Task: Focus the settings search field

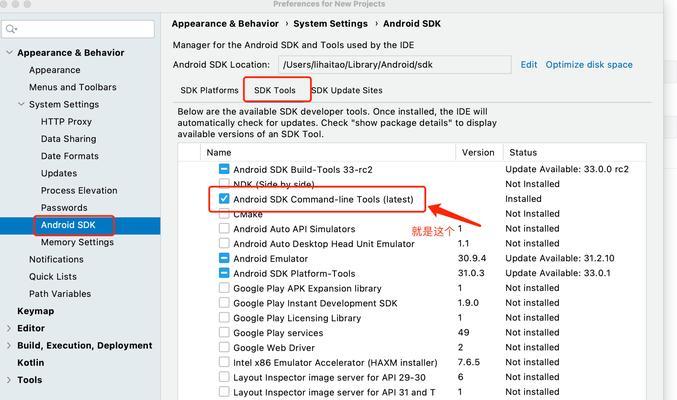Action: [78, 29]
